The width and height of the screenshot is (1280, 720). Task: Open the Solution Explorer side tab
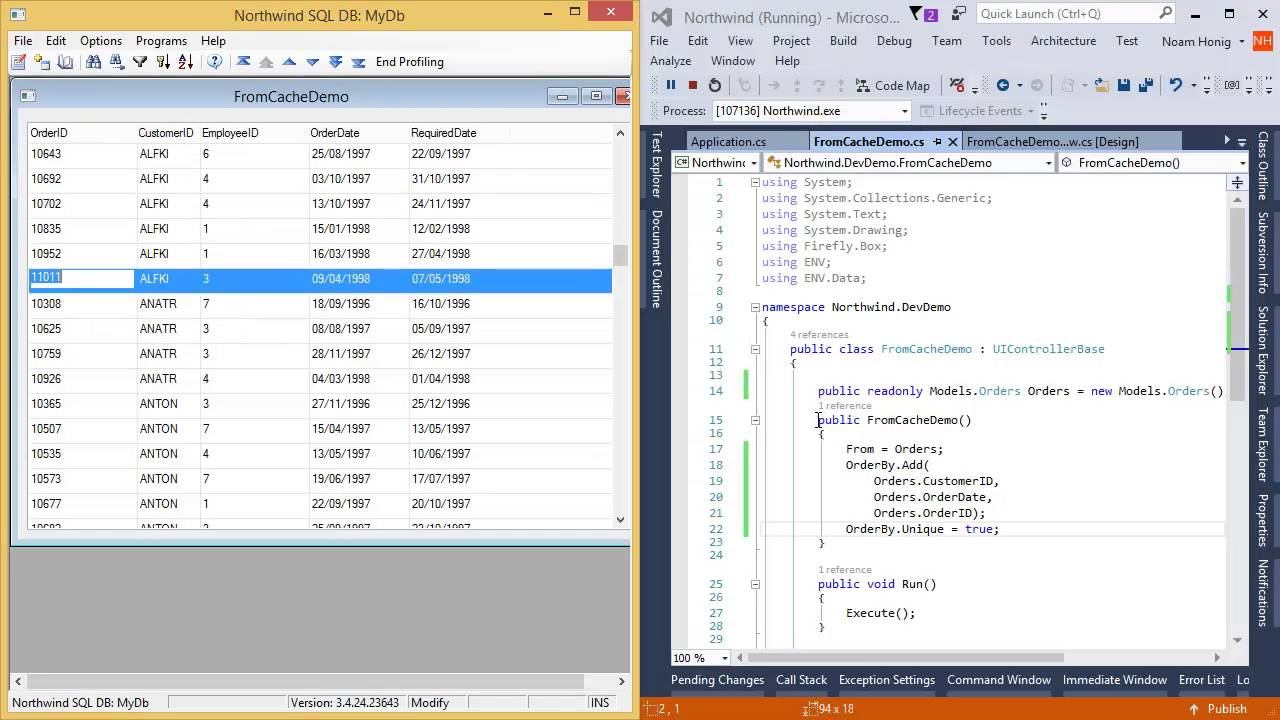(1263, 350)
